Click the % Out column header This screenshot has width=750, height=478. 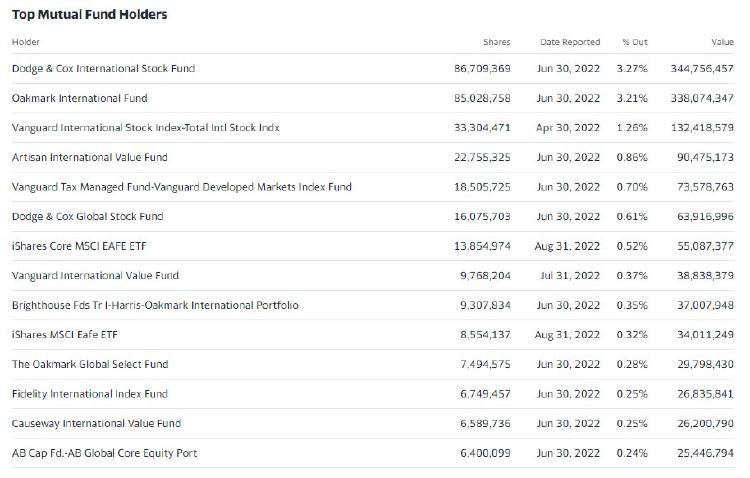[634, 42]
